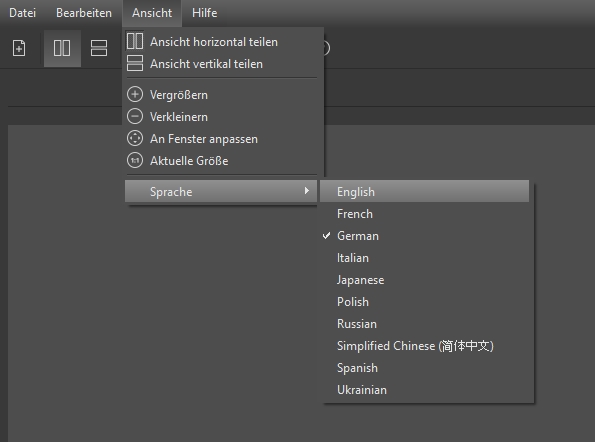Viewport: 595px width, 442px height.
Task: Select Vergrößern to zoom in
Action: click(x=221, y=95)
